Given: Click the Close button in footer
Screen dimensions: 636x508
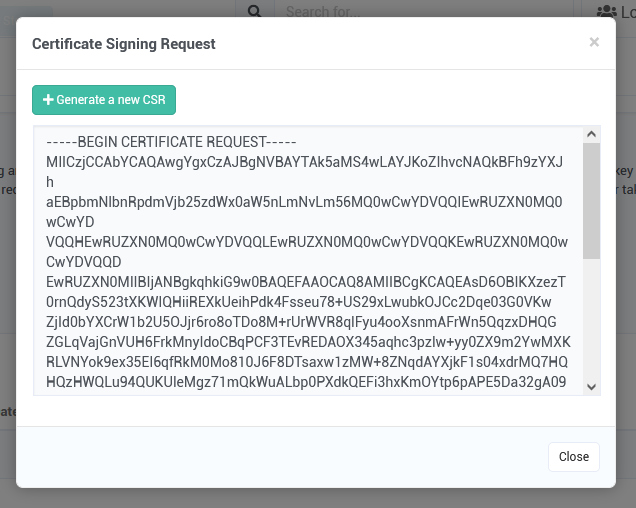Looking at the screenshot, I should pos(574,457).
